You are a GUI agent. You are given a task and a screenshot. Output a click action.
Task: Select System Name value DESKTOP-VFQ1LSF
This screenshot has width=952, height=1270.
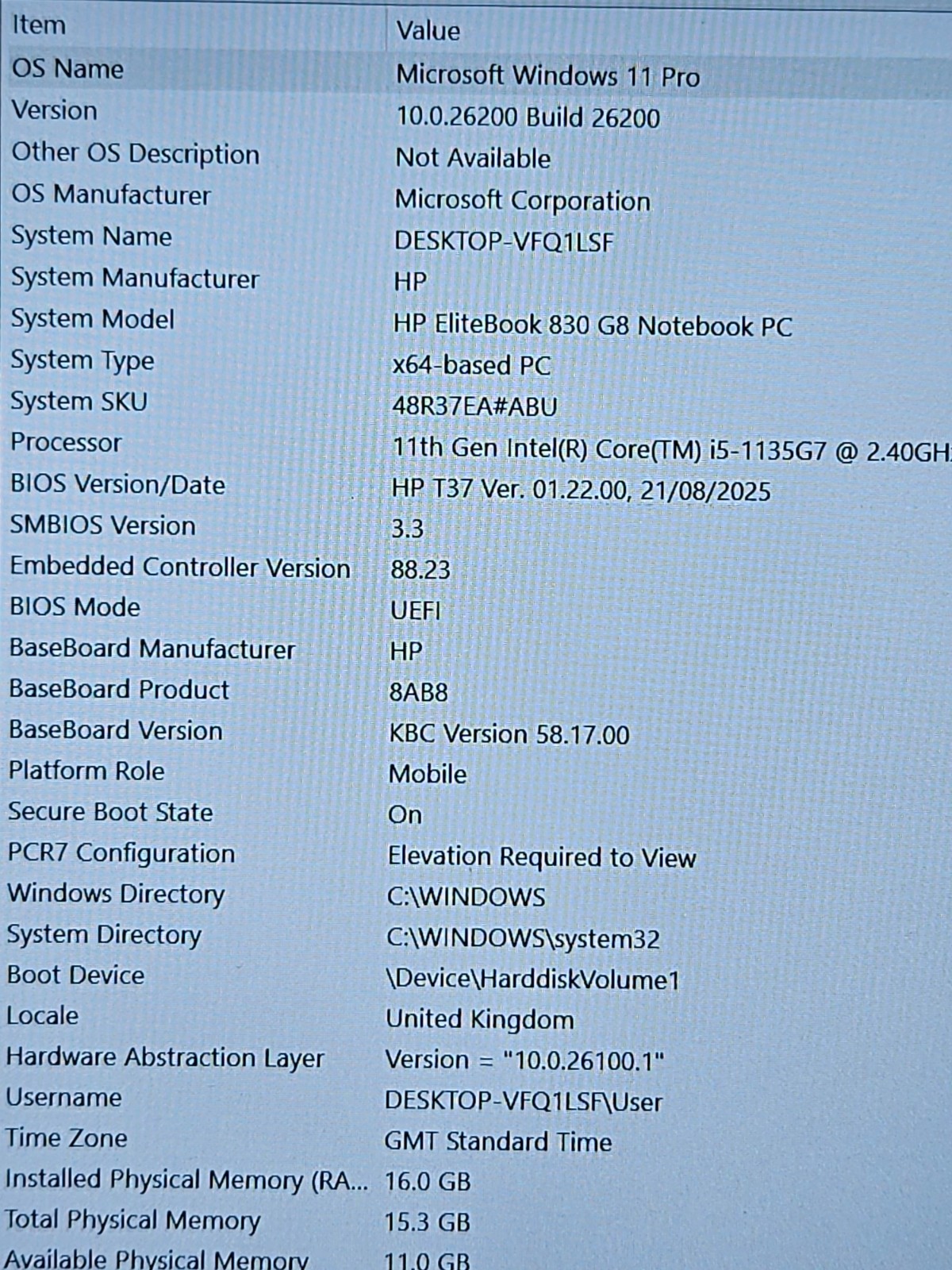pyautogui.click(x=504, y=241)
